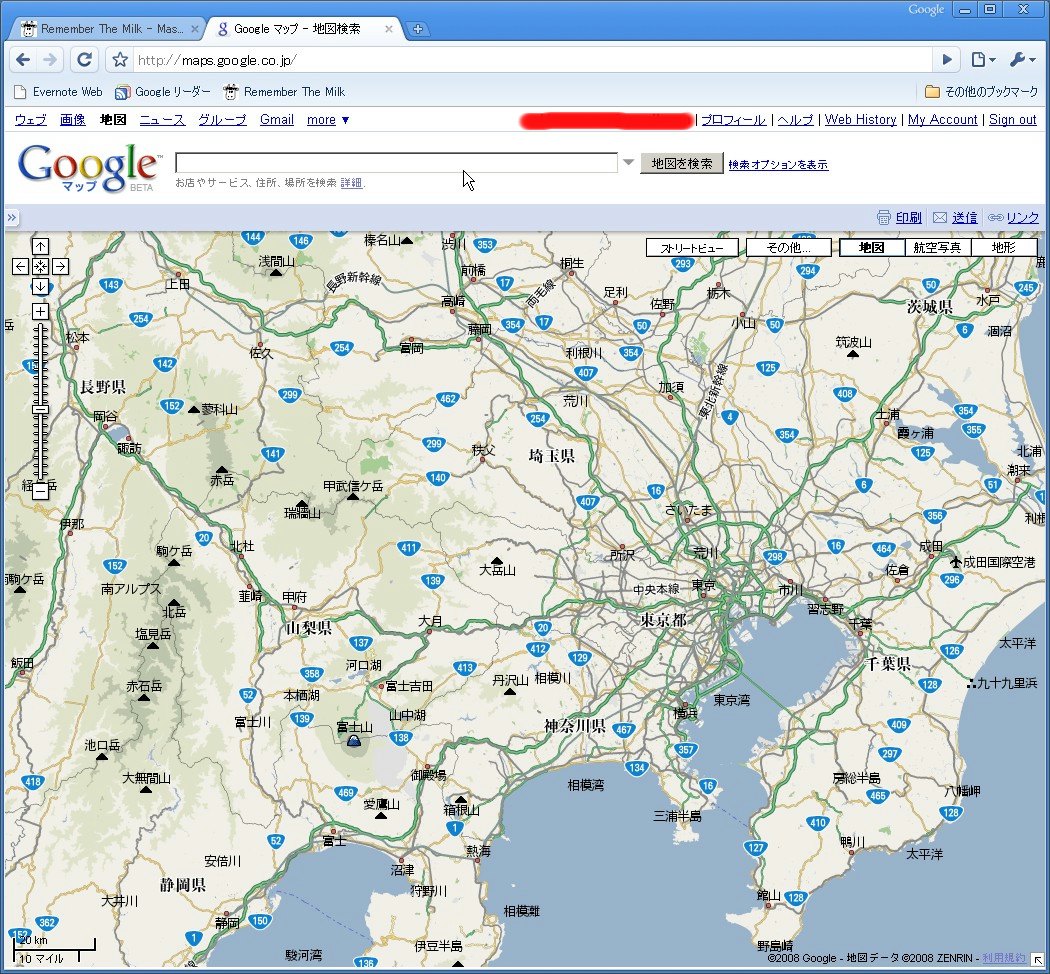The height and width of the screenshot is (974, 1050).
Task: Expand the more dropdown menu
Action: [x=327, y=120]
